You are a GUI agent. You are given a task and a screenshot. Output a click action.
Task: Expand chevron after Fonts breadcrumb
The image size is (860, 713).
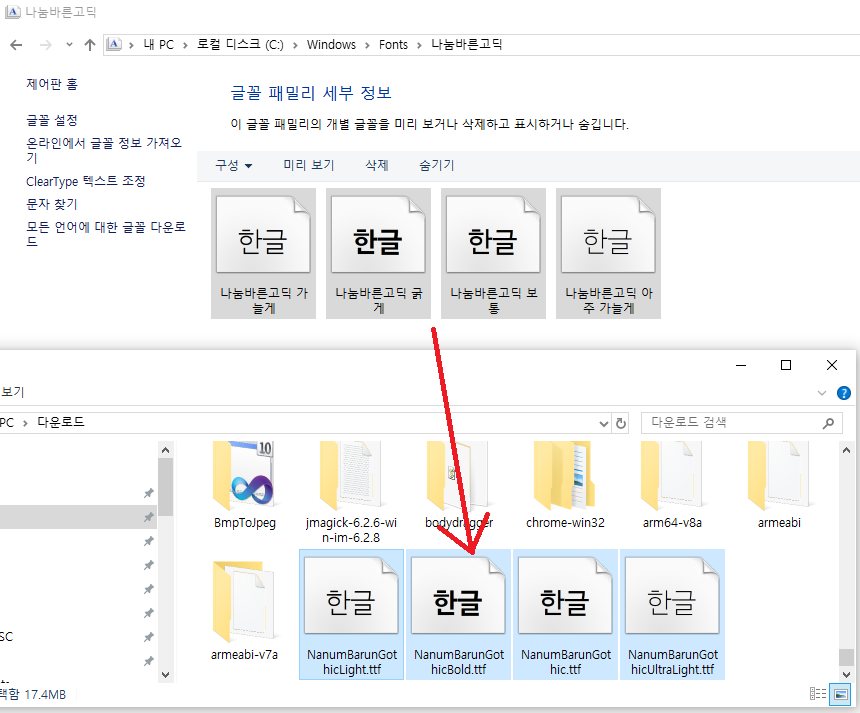[419, 45]
